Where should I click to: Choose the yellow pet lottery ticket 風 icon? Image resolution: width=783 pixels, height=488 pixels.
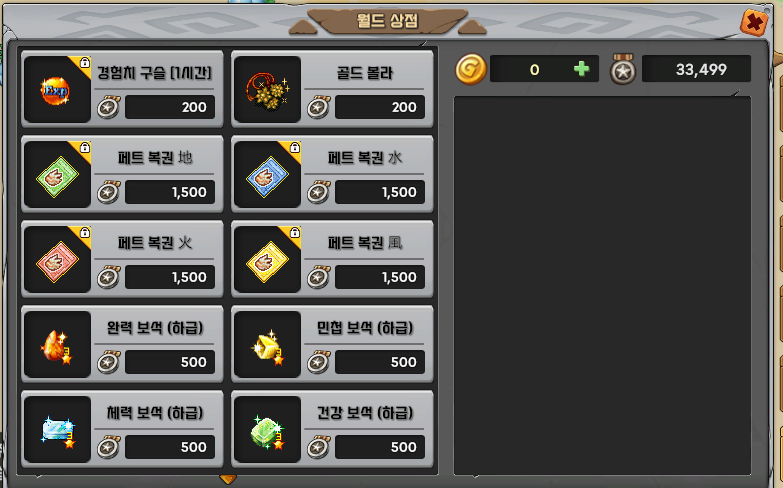[268, 259]
